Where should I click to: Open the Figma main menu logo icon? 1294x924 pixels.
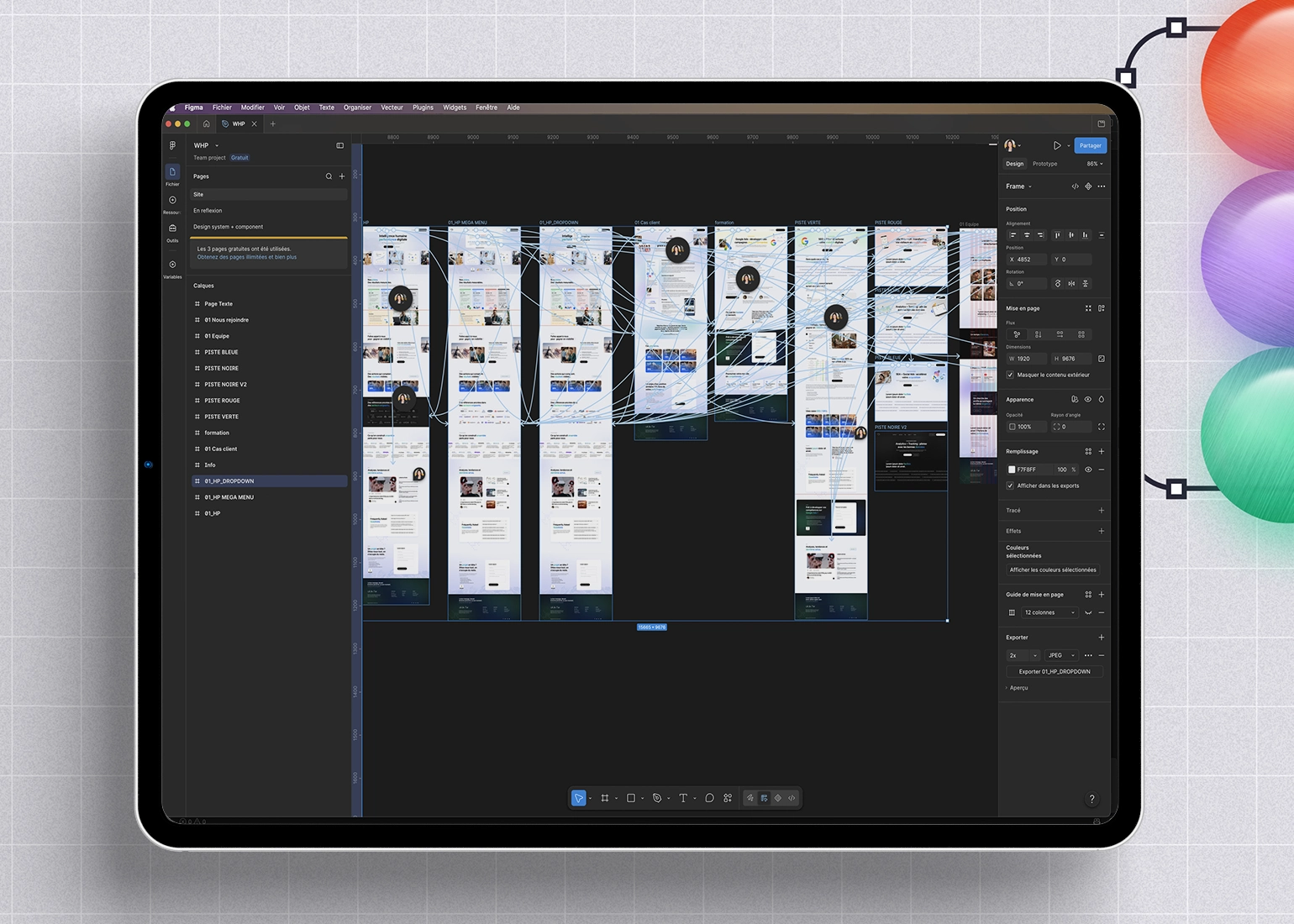point(172,145)
